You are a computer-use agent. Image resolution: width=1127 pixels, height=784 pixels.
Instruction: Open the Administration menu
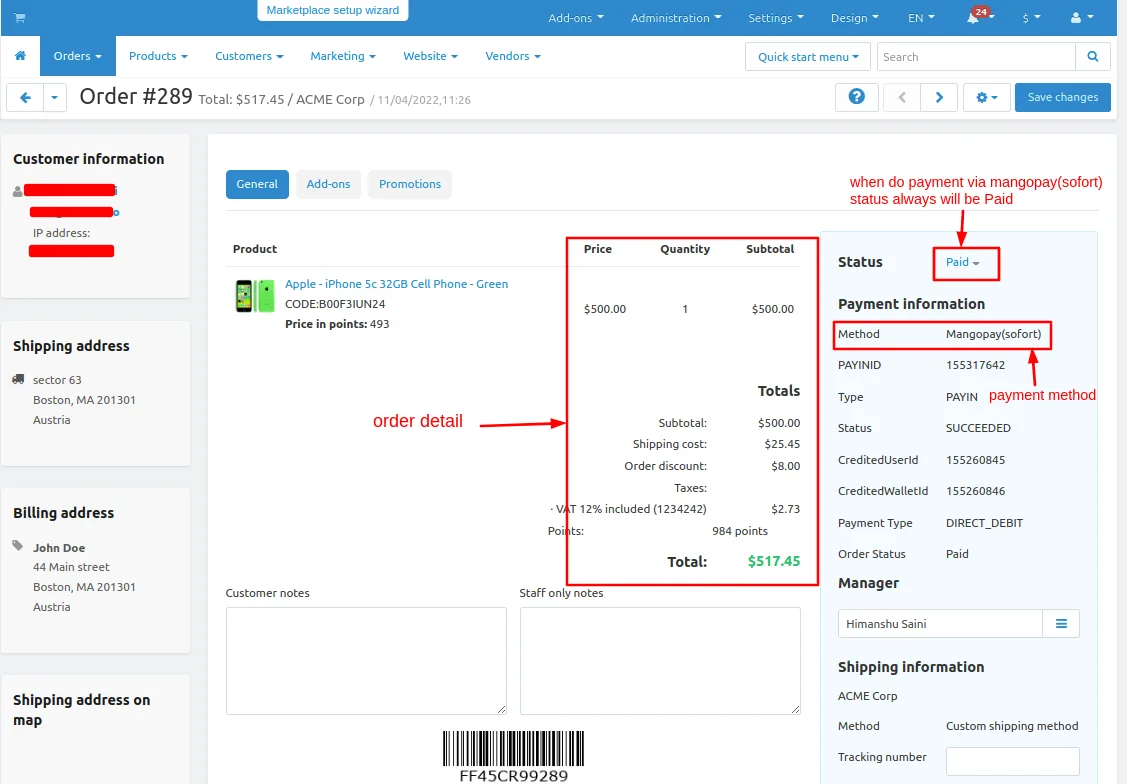click(676, 18)
